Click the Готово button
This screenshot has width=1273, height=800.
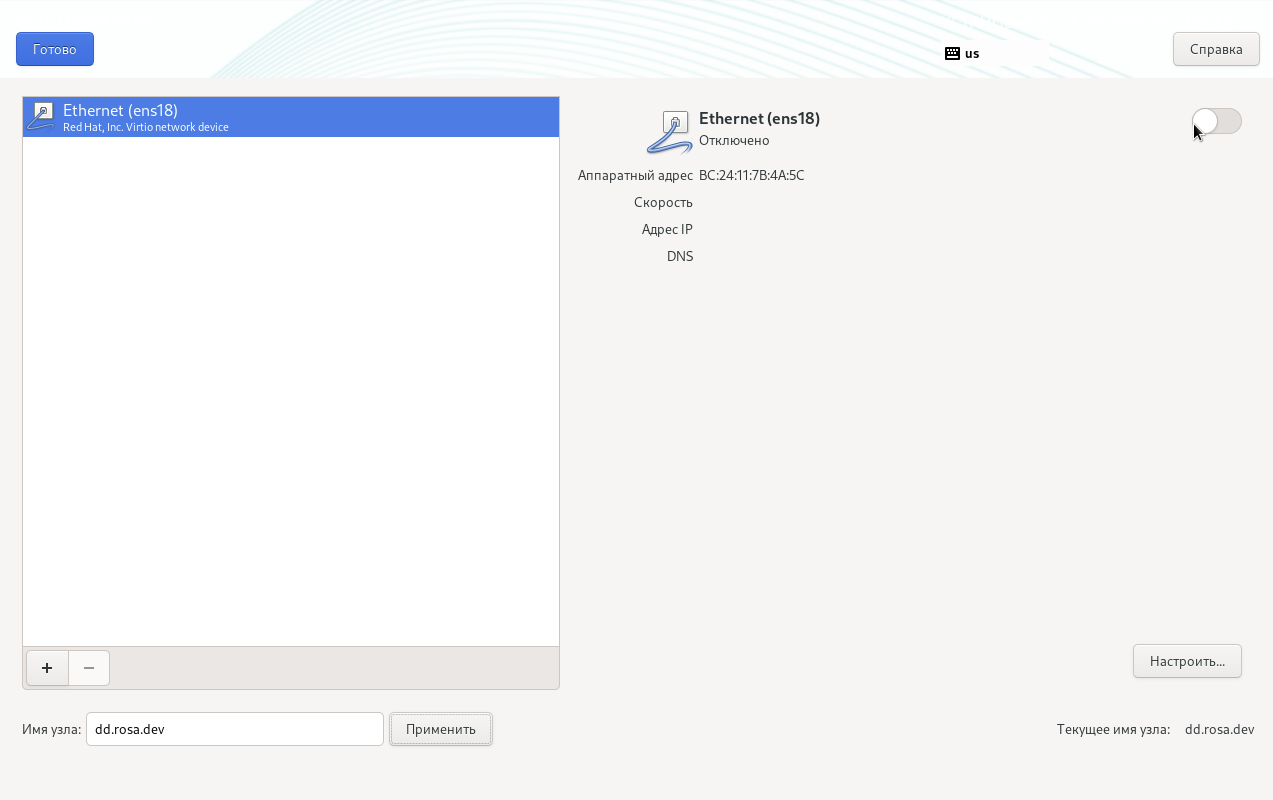point(55,49)
